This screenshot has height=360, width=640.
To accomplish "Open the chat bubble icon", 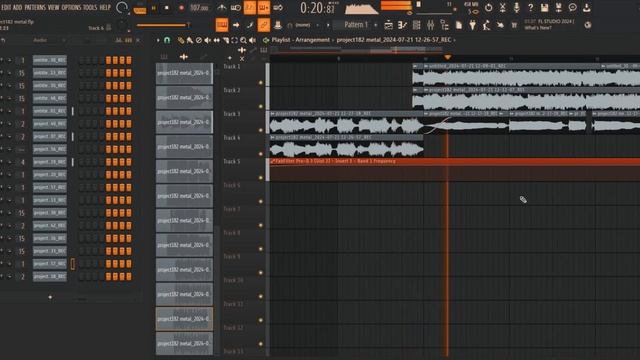I will click(573, 7).
